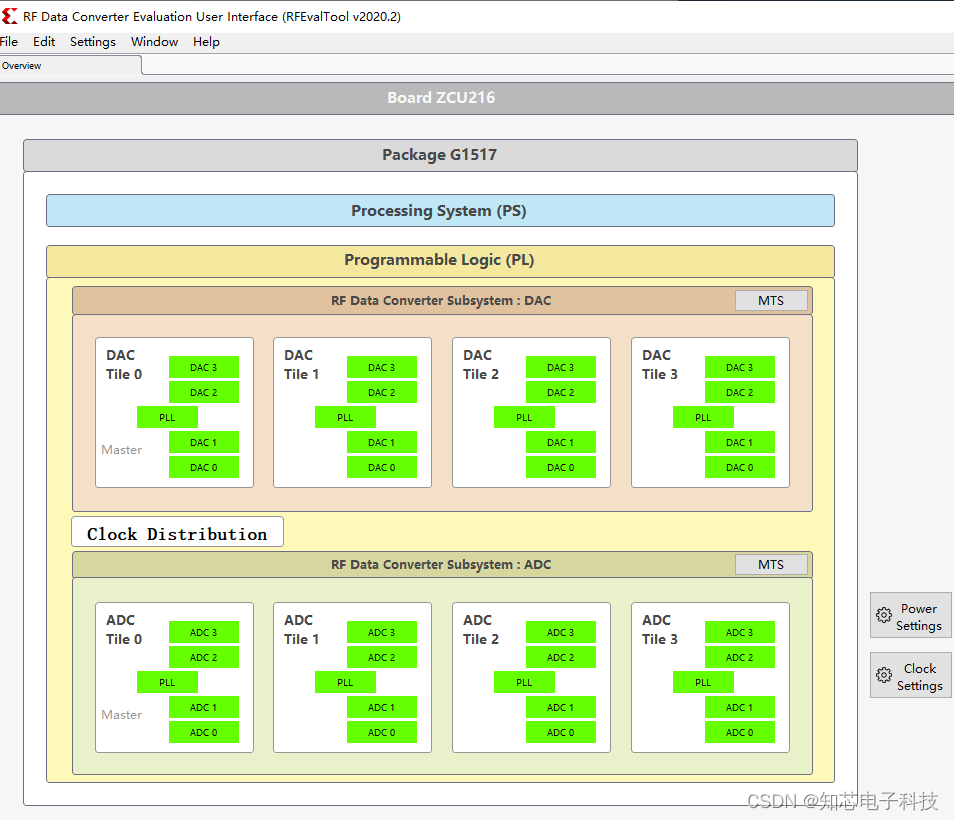Select DAC 2 in DAC Tile 1
Viewport: 954px width, 820px height.
pos(381,392)
